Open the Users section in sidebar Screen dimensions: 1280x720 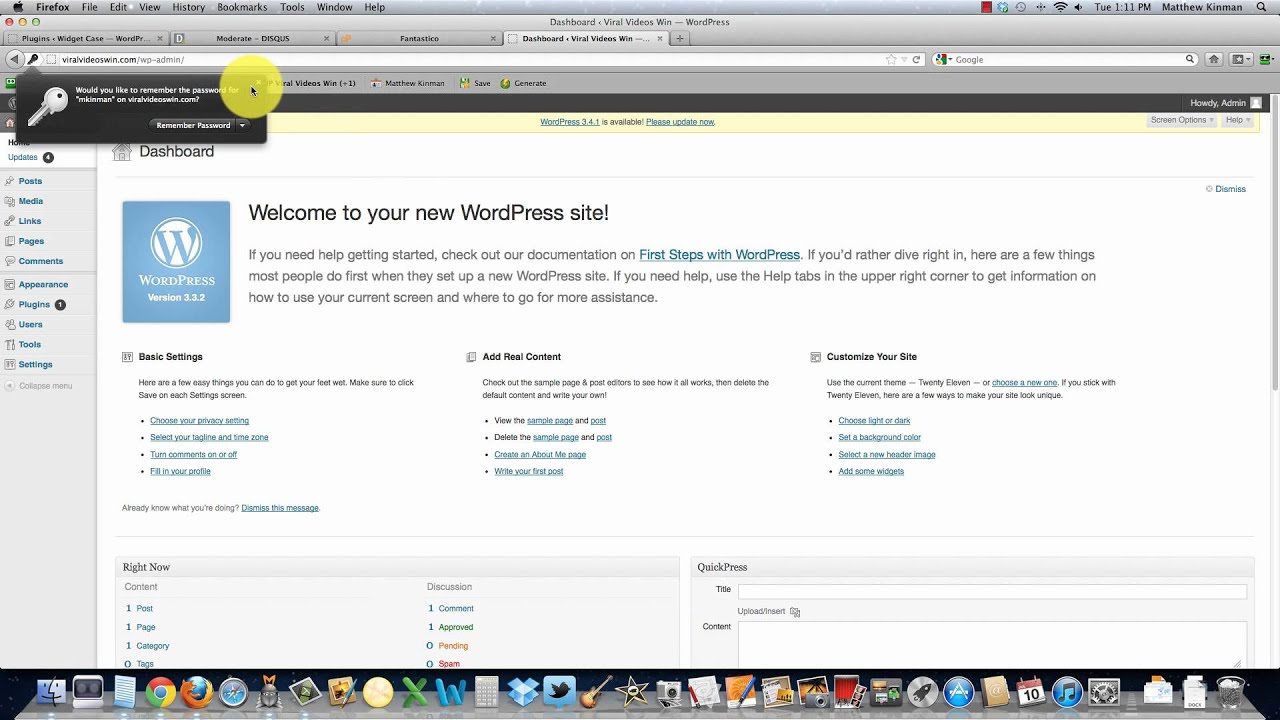click(30, 324)
